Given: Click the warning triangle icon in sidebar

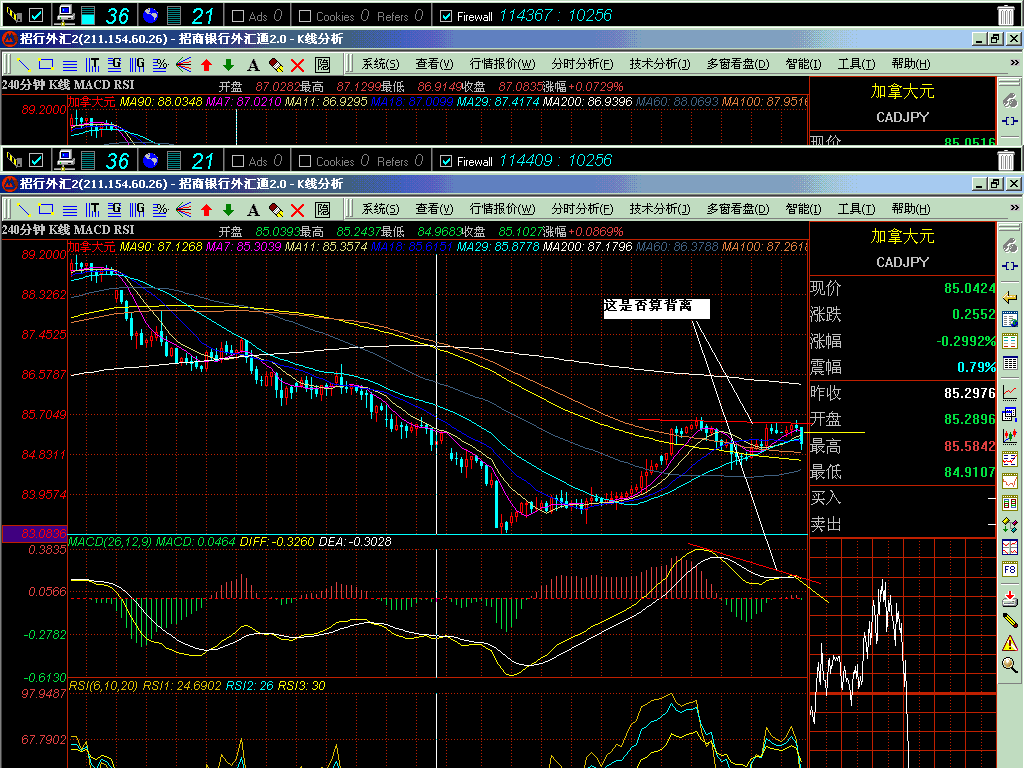Looking at the screenshot, I should click(x=1009, y=642).
